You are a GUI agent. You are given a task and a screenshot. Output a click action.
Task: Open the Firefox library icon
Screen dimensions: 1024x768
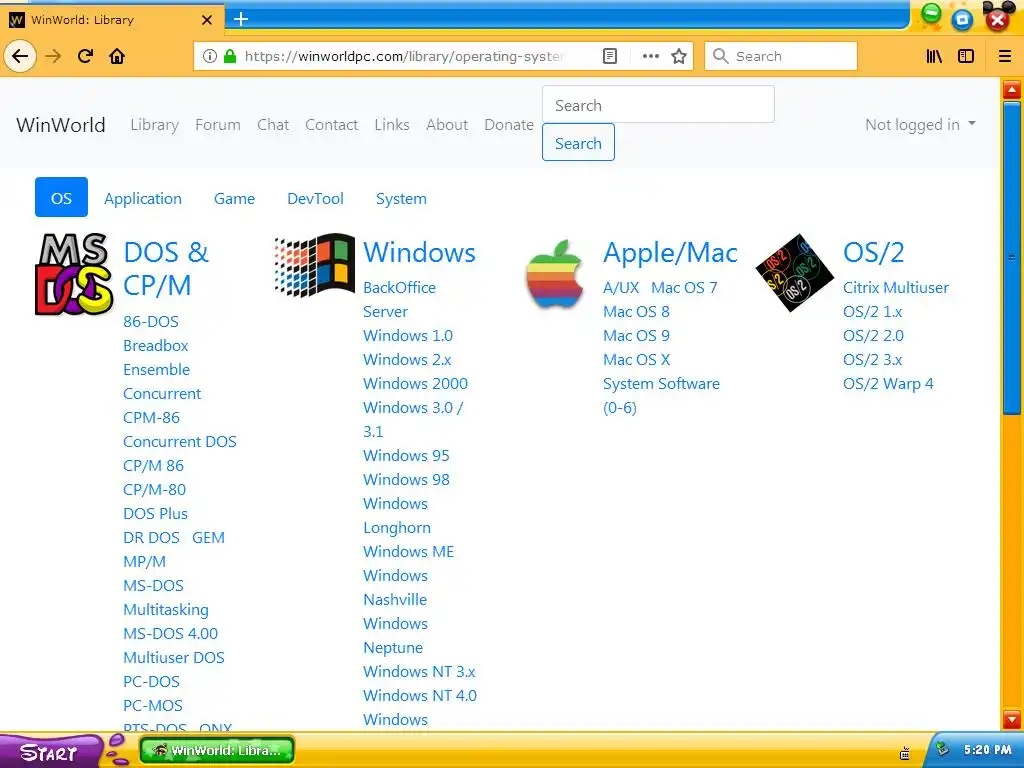tap(935, 56)
